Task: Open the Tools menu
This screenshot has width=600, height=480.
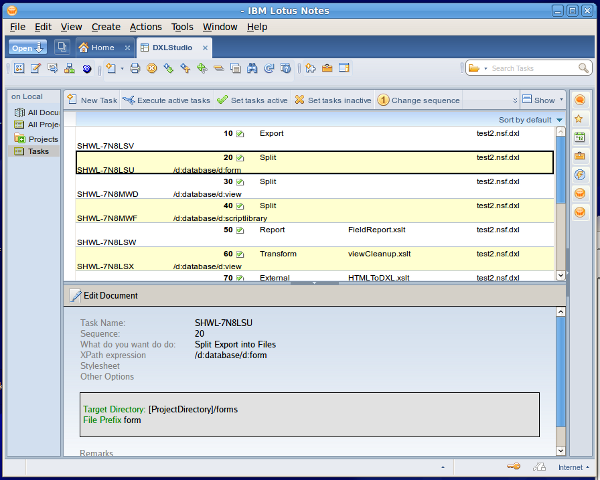Action: [x=182, y=27]
